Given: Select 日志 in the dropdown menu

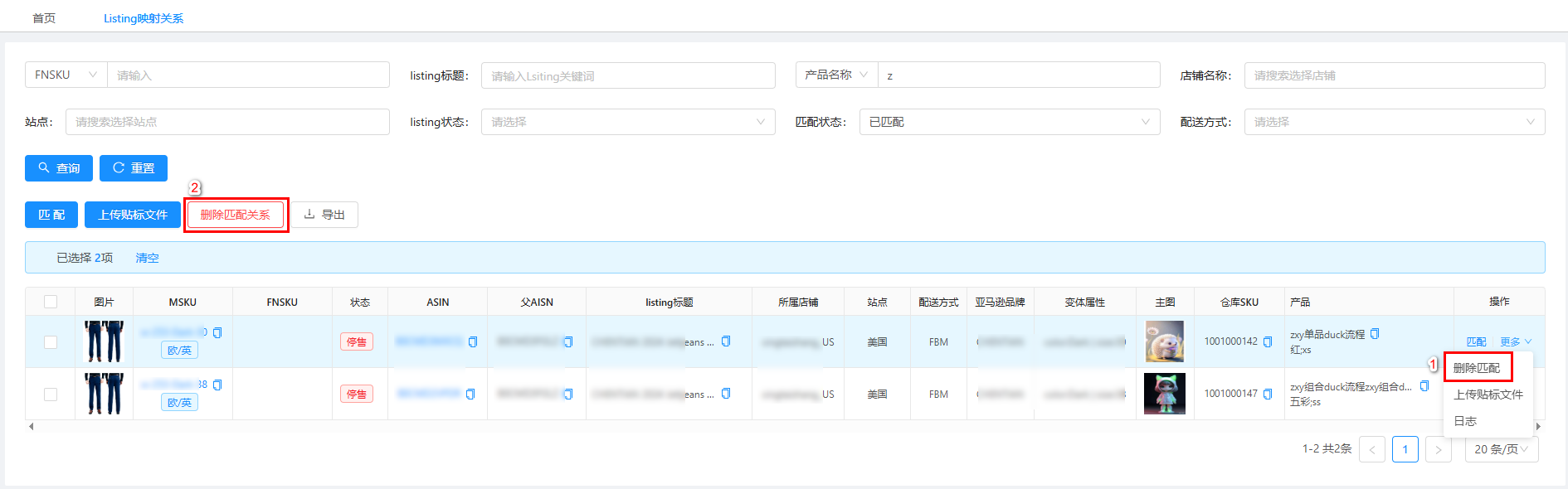Looking at the screenshot, I should click(x=1465, y=421).
